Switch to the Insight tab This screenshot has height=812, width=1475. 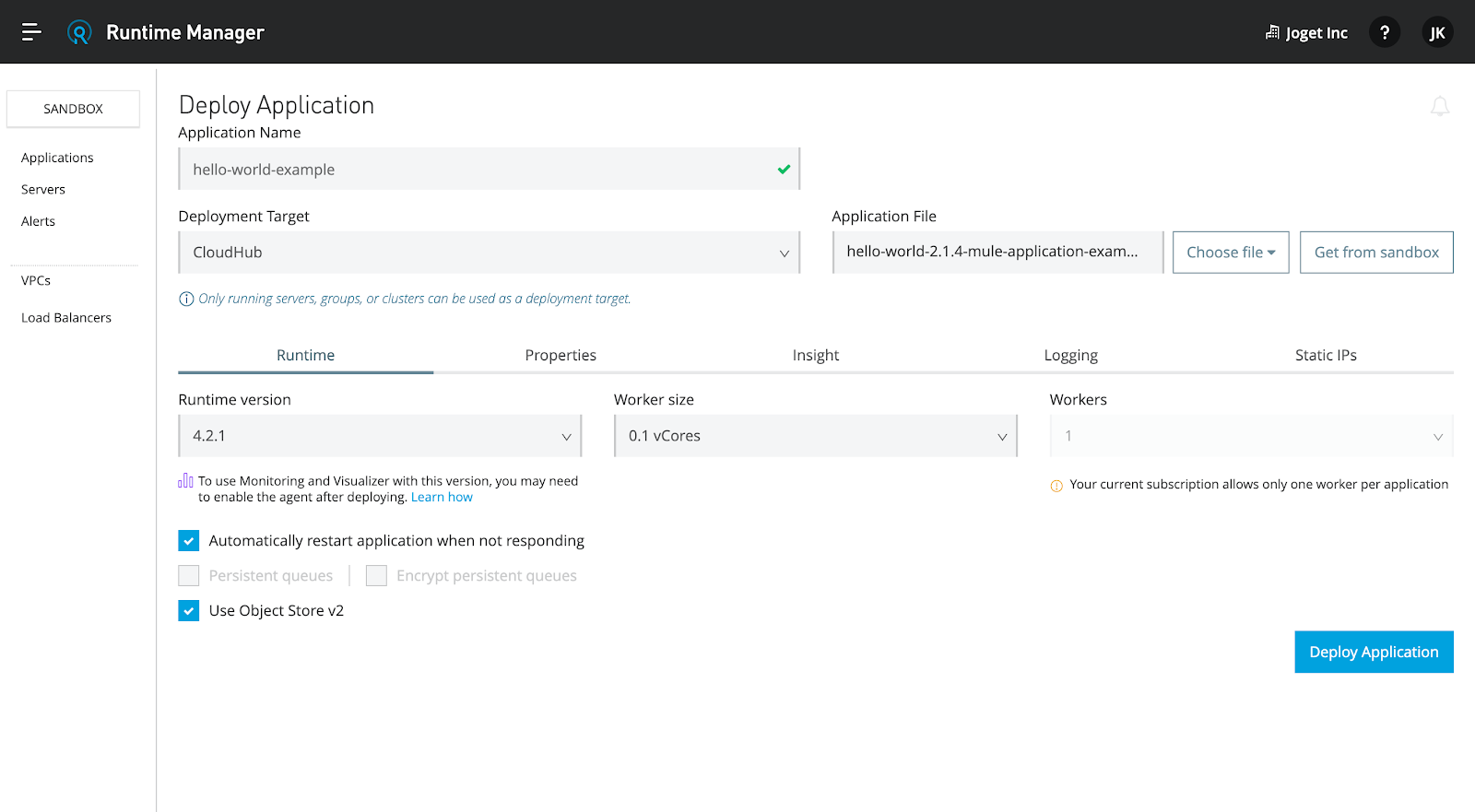click(816, 355)
